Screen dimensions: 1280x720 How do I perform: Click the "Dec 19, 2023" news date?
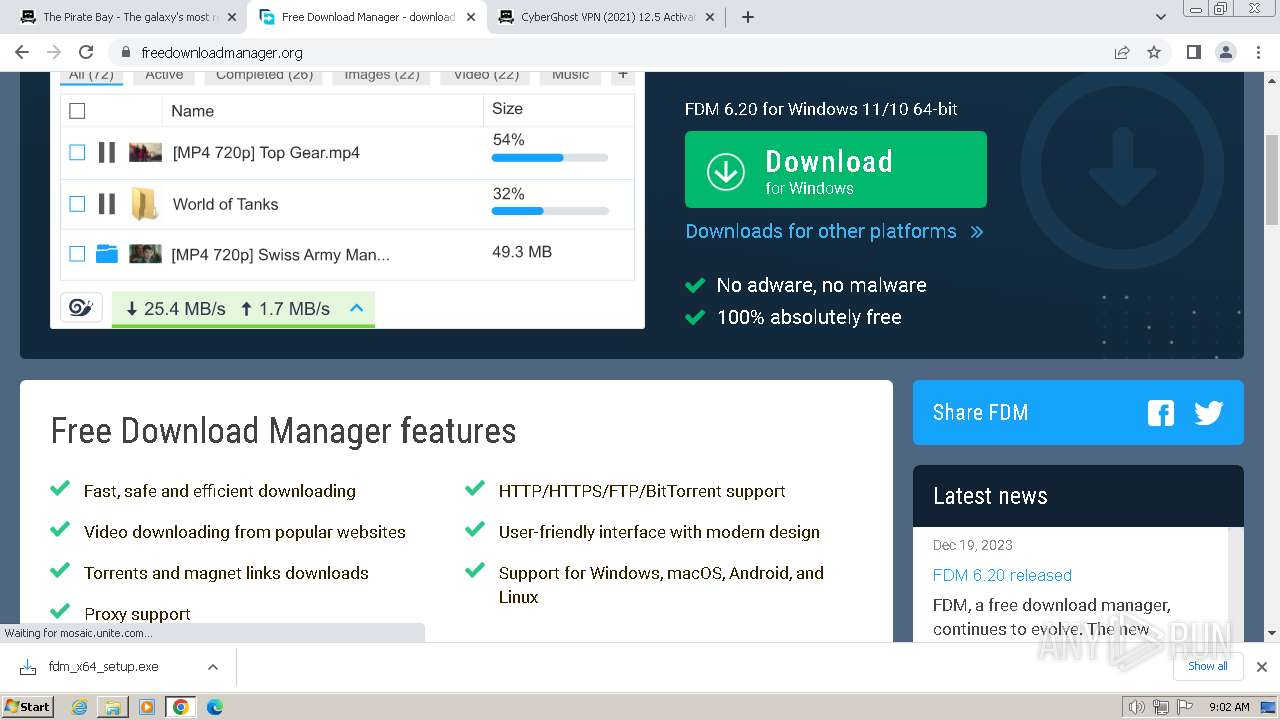pos(973,545)
